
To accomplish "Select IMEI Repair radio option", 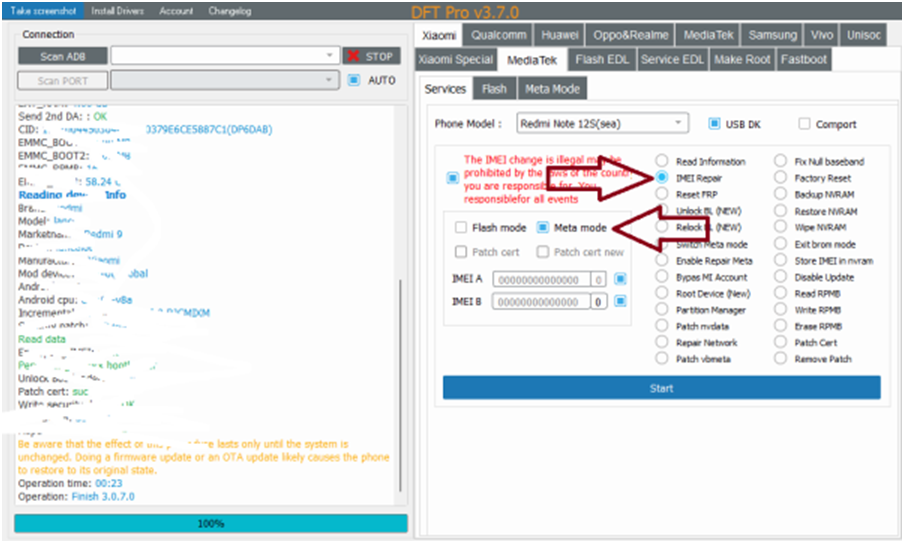I will point(662,178).
